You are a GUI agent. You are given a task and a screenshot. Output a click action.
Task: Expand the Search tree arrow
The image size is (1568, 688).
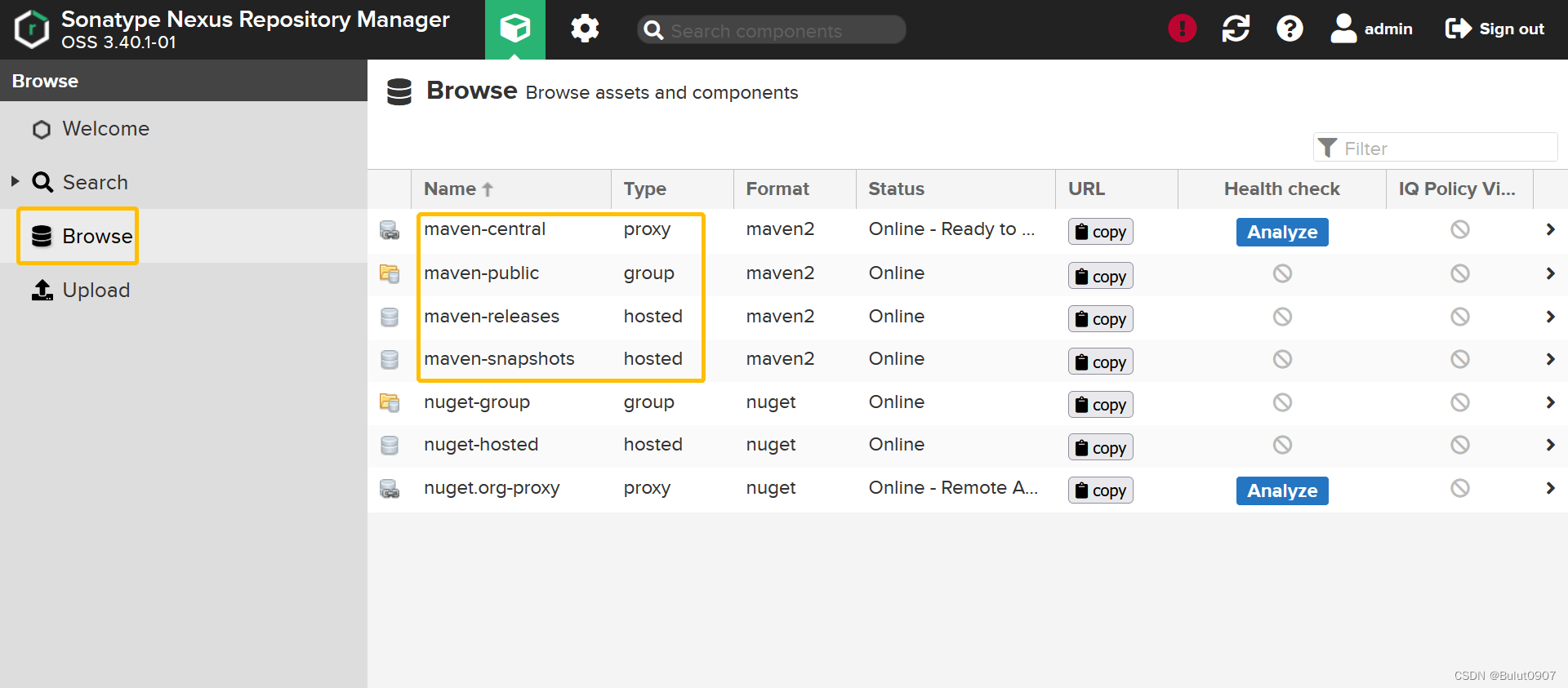[x=15, y=181]
